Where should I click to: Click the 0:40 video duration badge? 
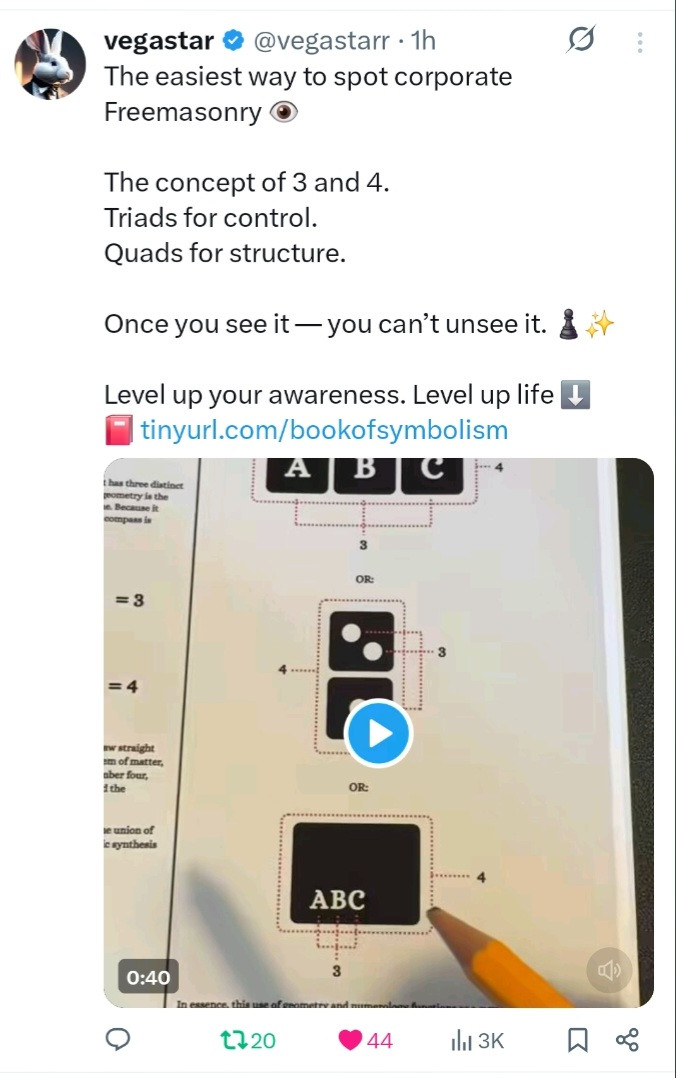click(x=147, y=977)
